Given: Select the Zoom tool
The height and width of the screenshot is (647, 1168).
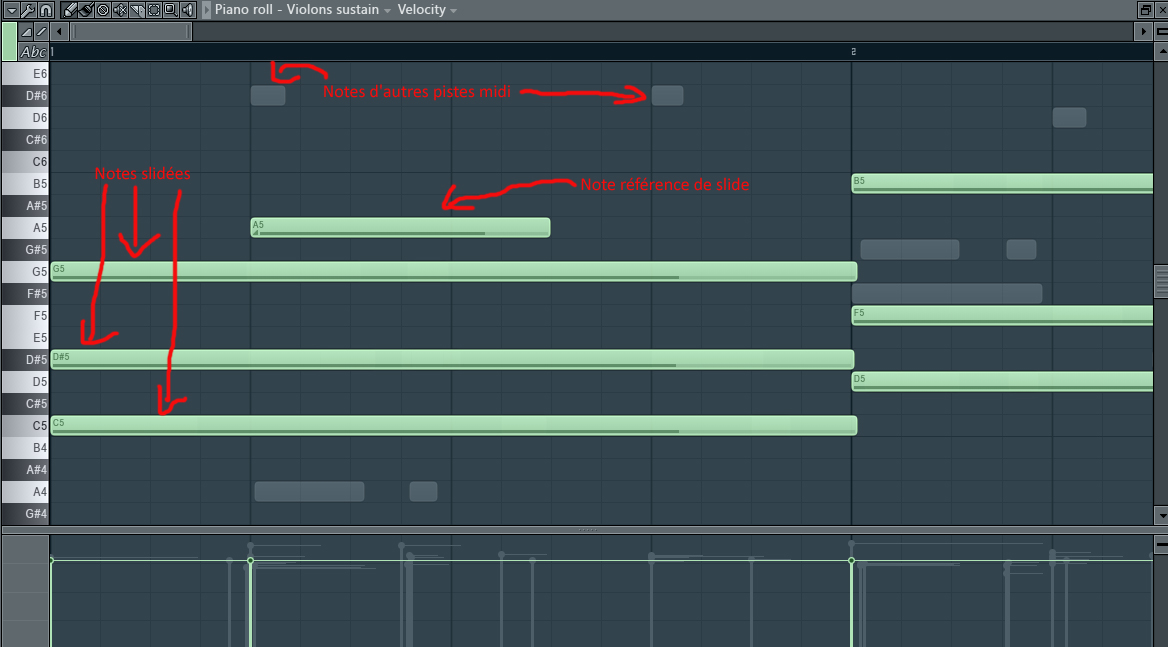Looking at the screenshot, I should pos(170,9).
